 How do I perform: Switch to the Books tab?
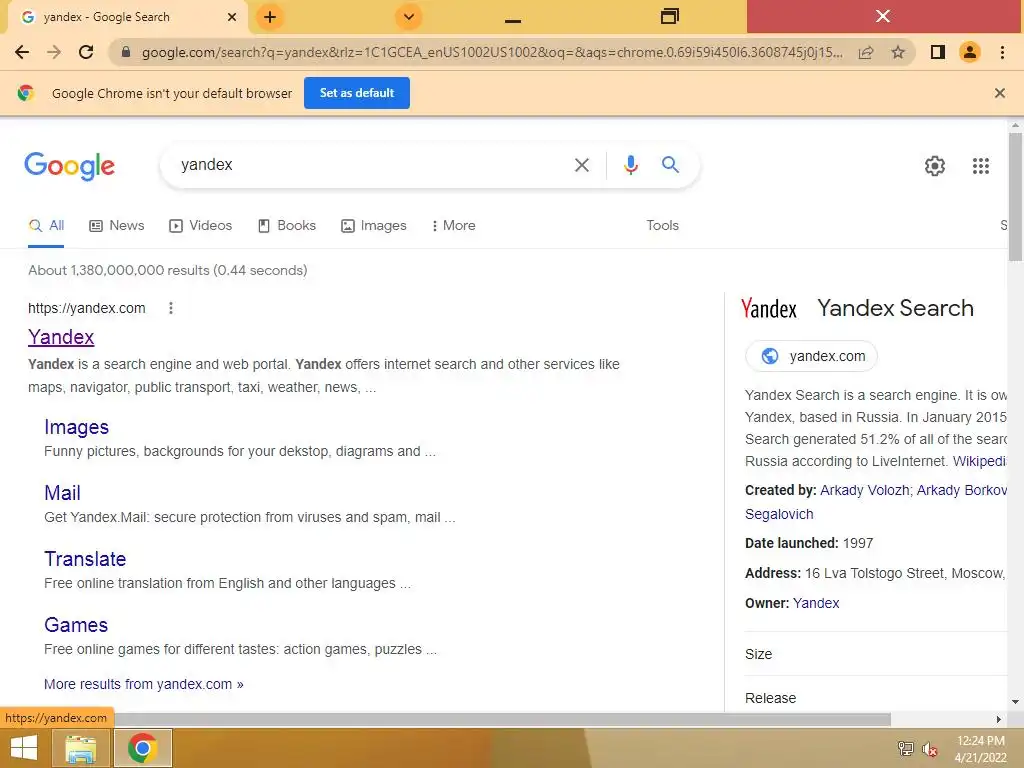point(287,225)
